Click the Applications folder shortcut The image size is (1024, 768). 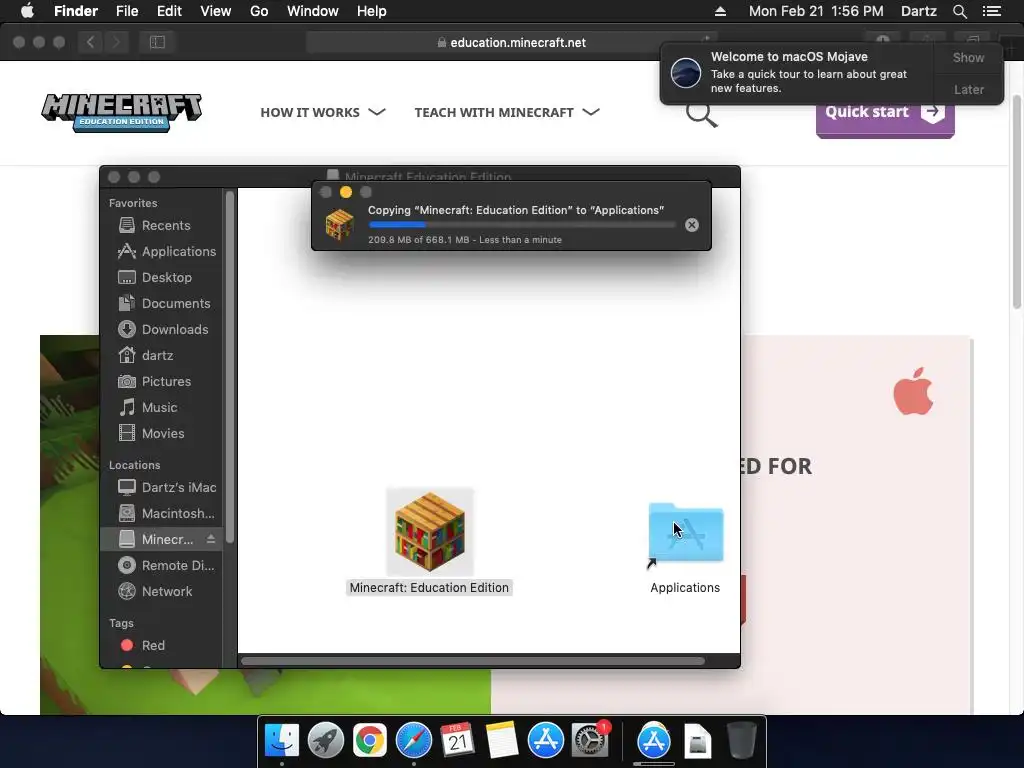(x=686, y=534)
